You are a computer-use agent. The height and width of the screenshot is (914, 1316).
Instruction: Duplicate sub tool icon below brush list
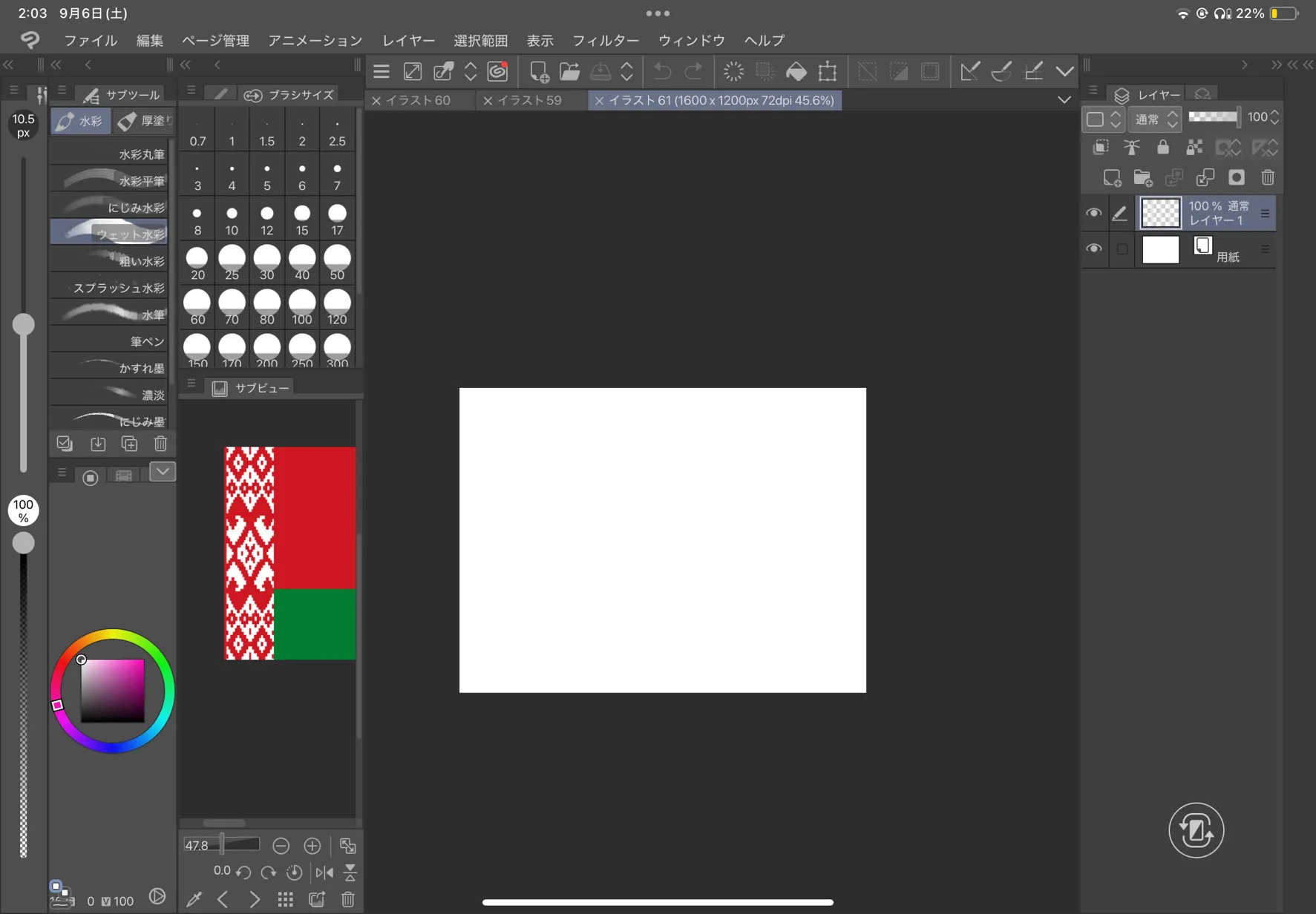129,444
